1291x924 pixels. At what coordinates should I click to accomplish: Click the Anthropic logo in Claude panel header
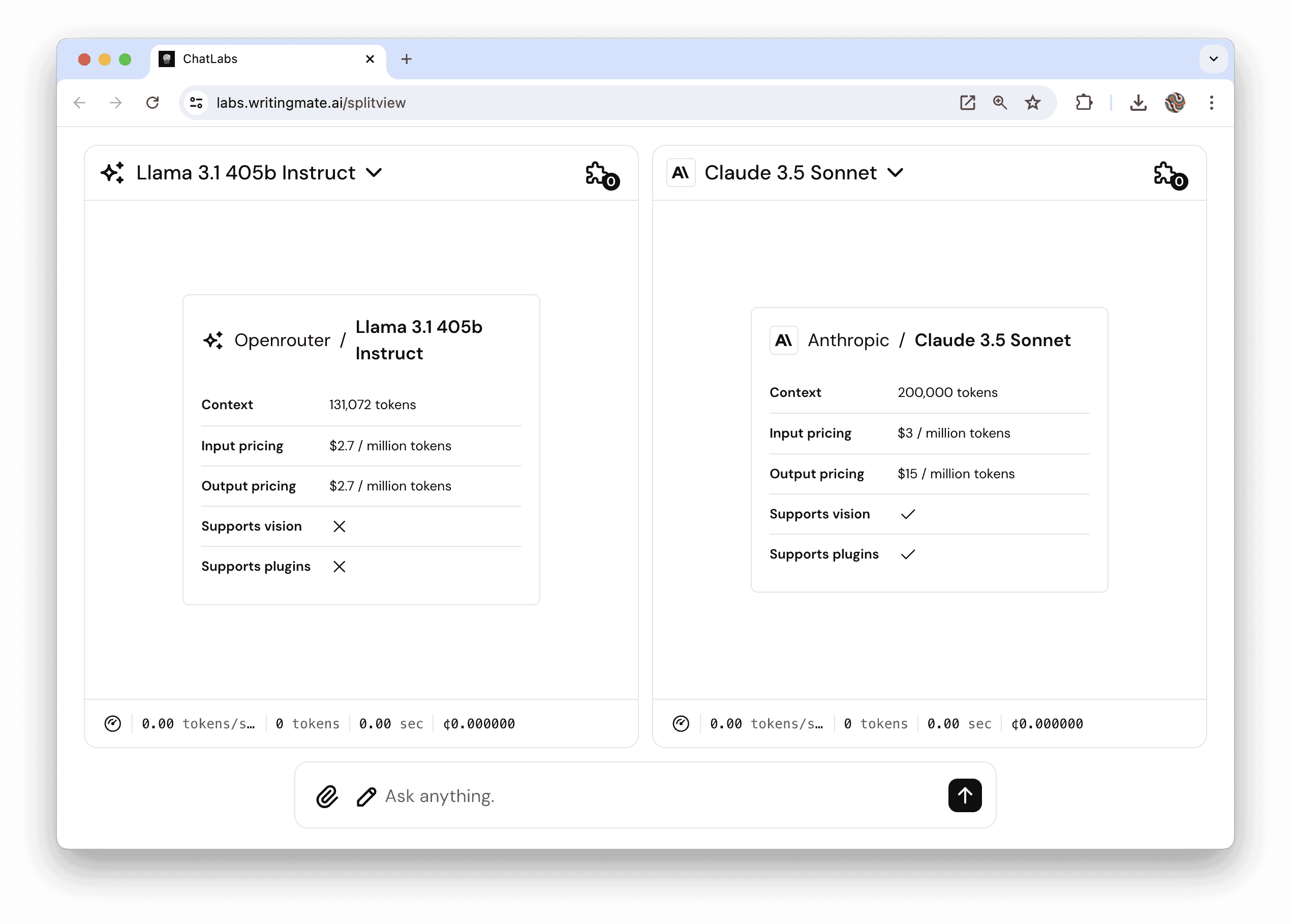[x=681, y=172]
